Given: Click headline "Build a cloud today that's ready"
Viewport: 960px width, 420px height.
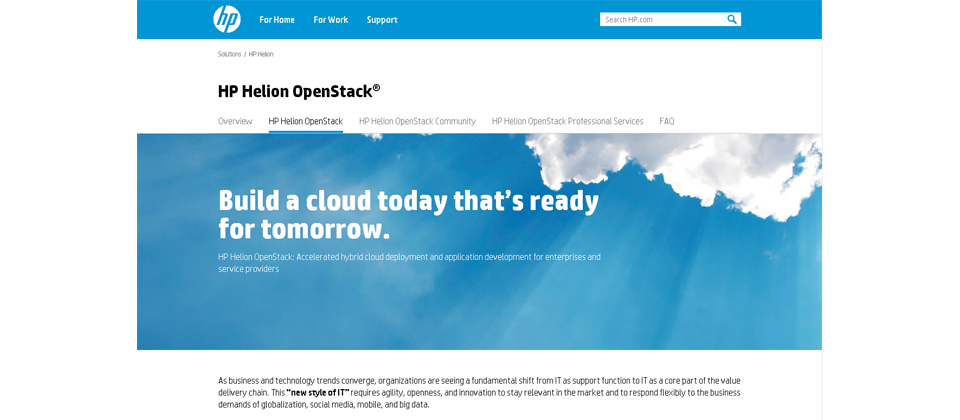Looking at the screenshot, I should [408, 201].
